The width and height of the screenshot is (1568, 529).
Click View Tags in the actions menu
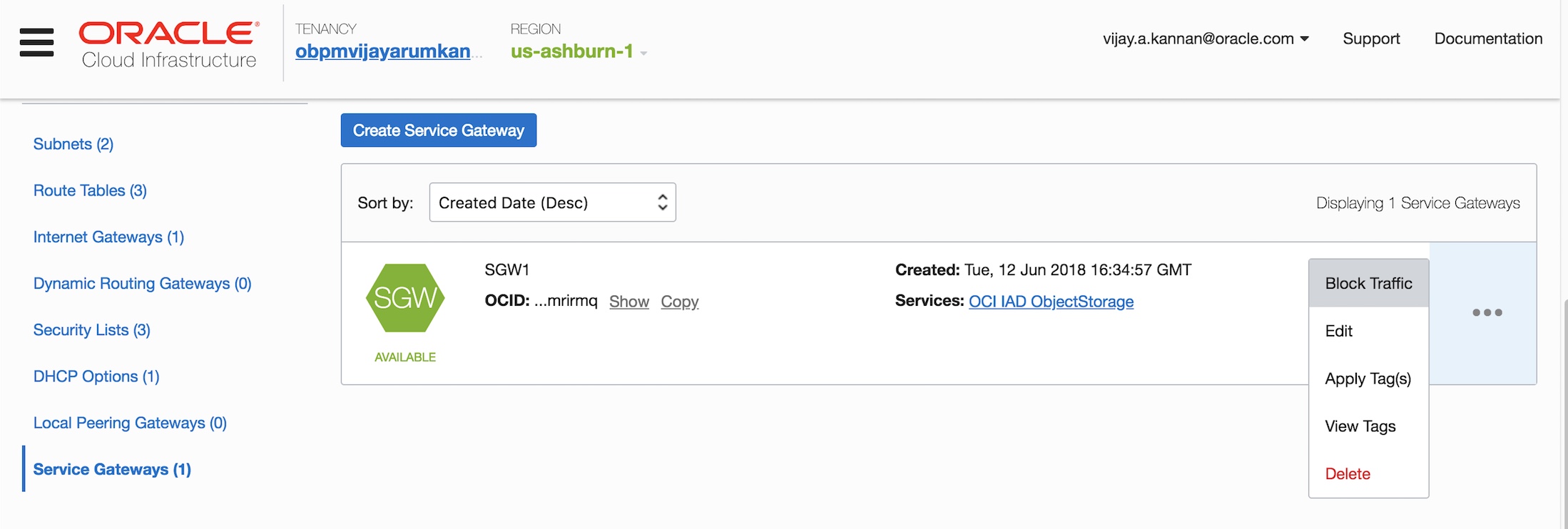pyautogui.click(x=1360, y=426)
